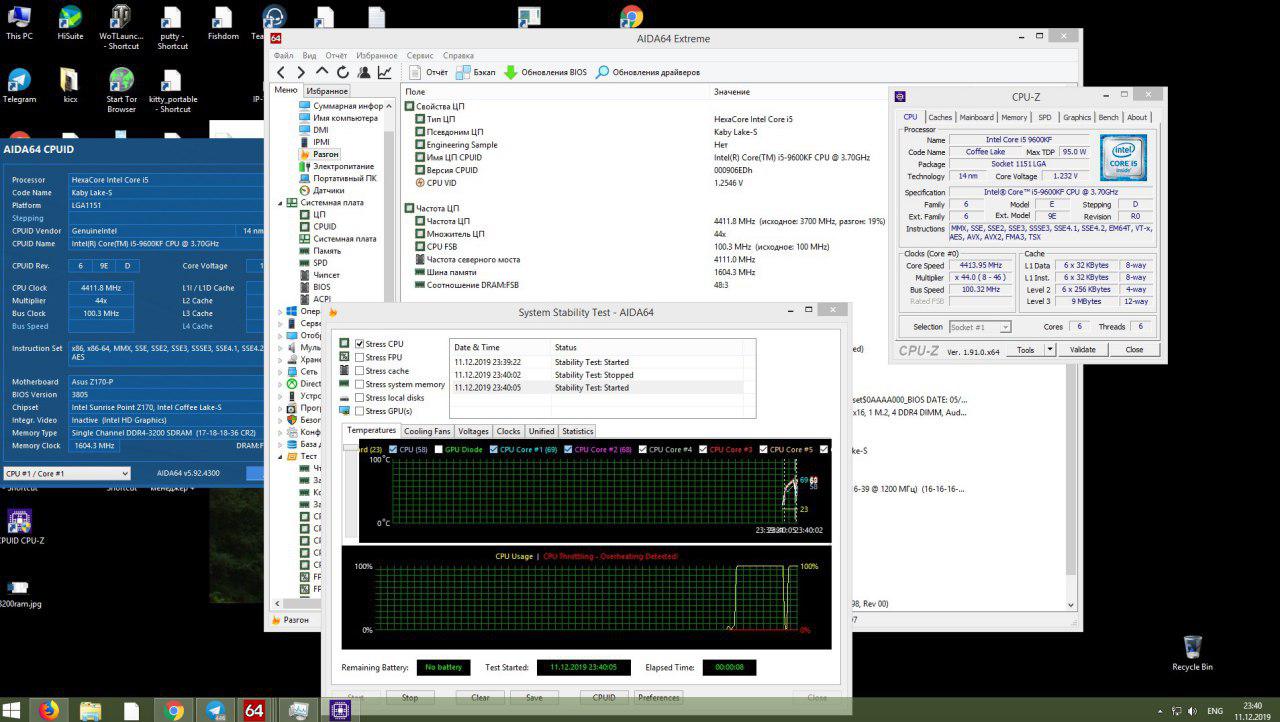Open Chrome from the taskbar
Screen dimensions: 1280x722
coord(173,710)
